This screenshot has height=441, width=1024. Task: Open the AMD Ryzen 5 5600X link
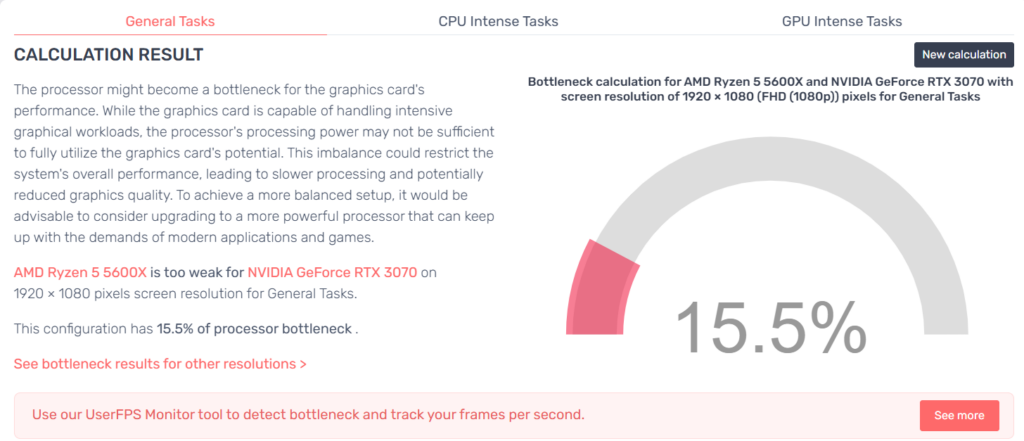click(x=80, y=272)
